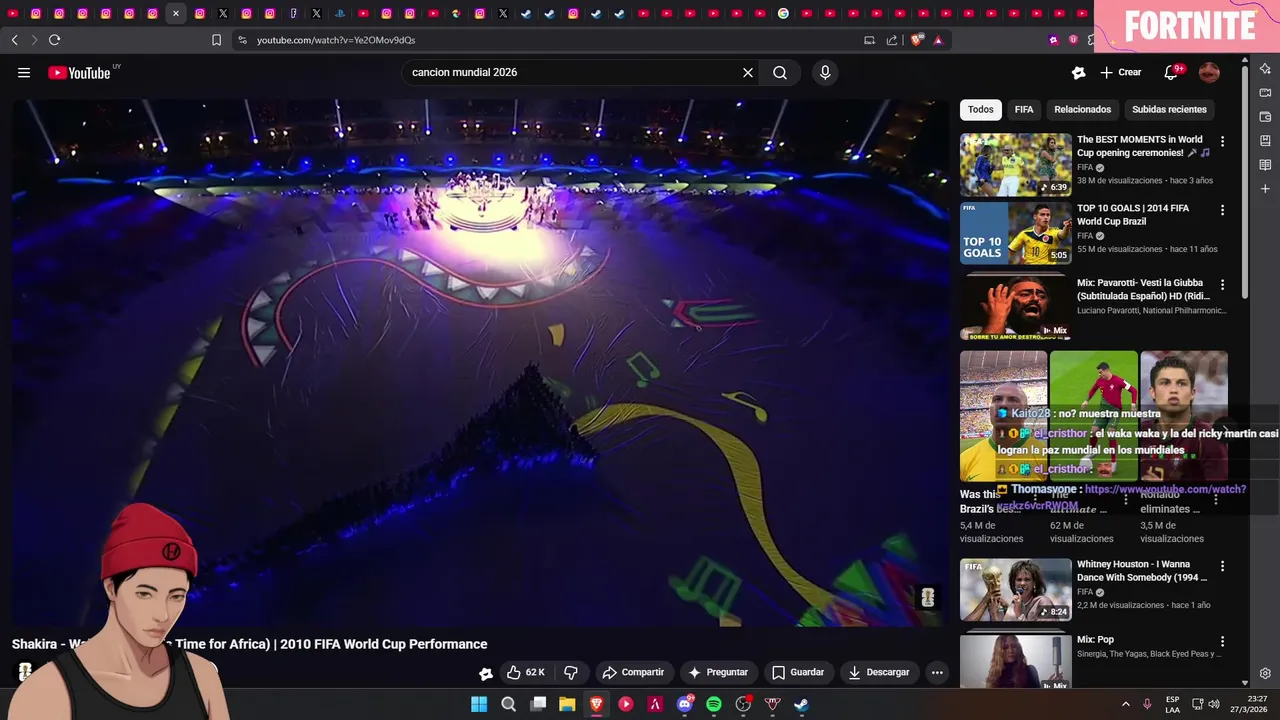The image size is (1280, 720).
Task: Dislike the video with the thumbs-down
Action: tap(572, 673)
